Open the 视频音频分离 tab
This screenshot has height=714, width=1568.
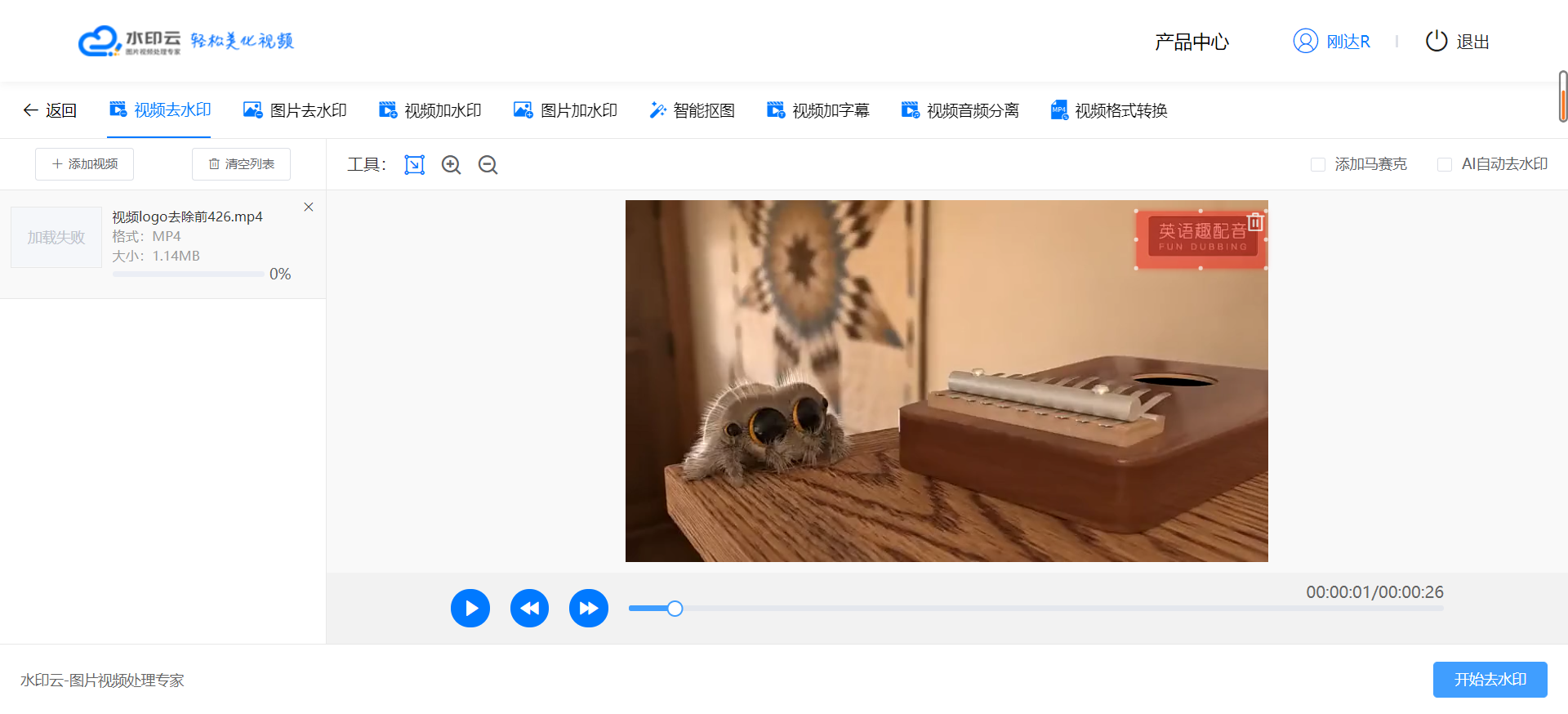coord(960,110)
